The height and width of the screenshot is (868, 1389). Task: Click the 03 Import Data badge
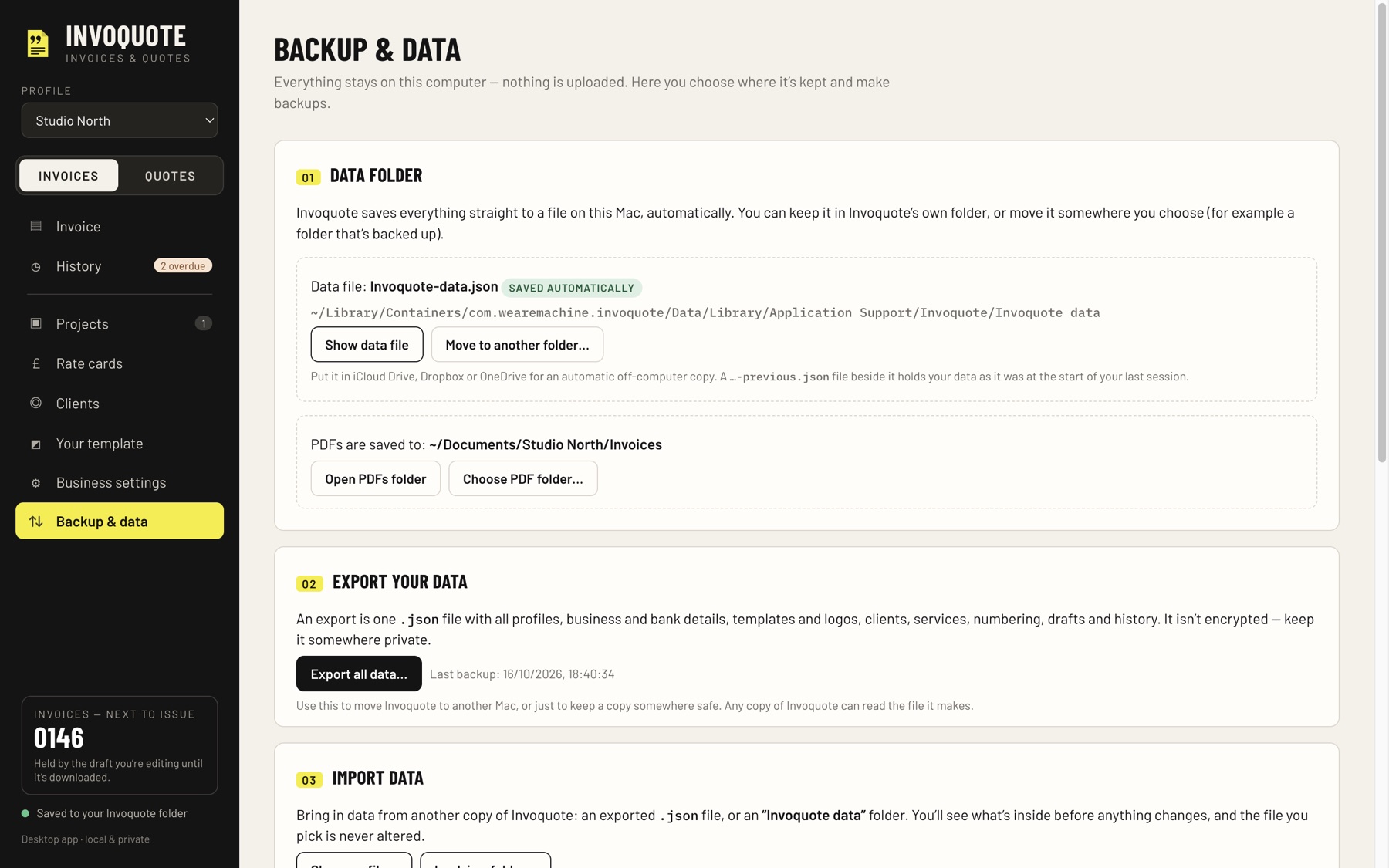(x=309, y=780)
